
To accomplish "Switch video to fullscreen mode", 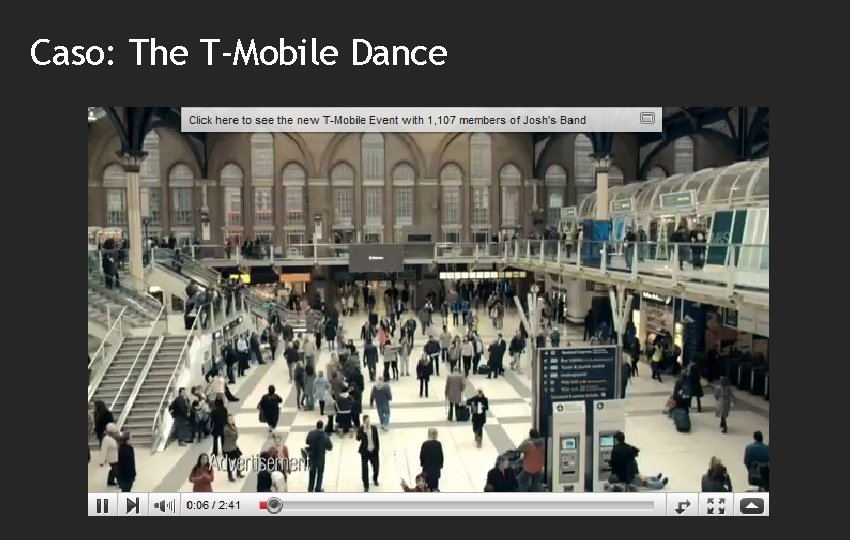I will [x=716, y=506].
